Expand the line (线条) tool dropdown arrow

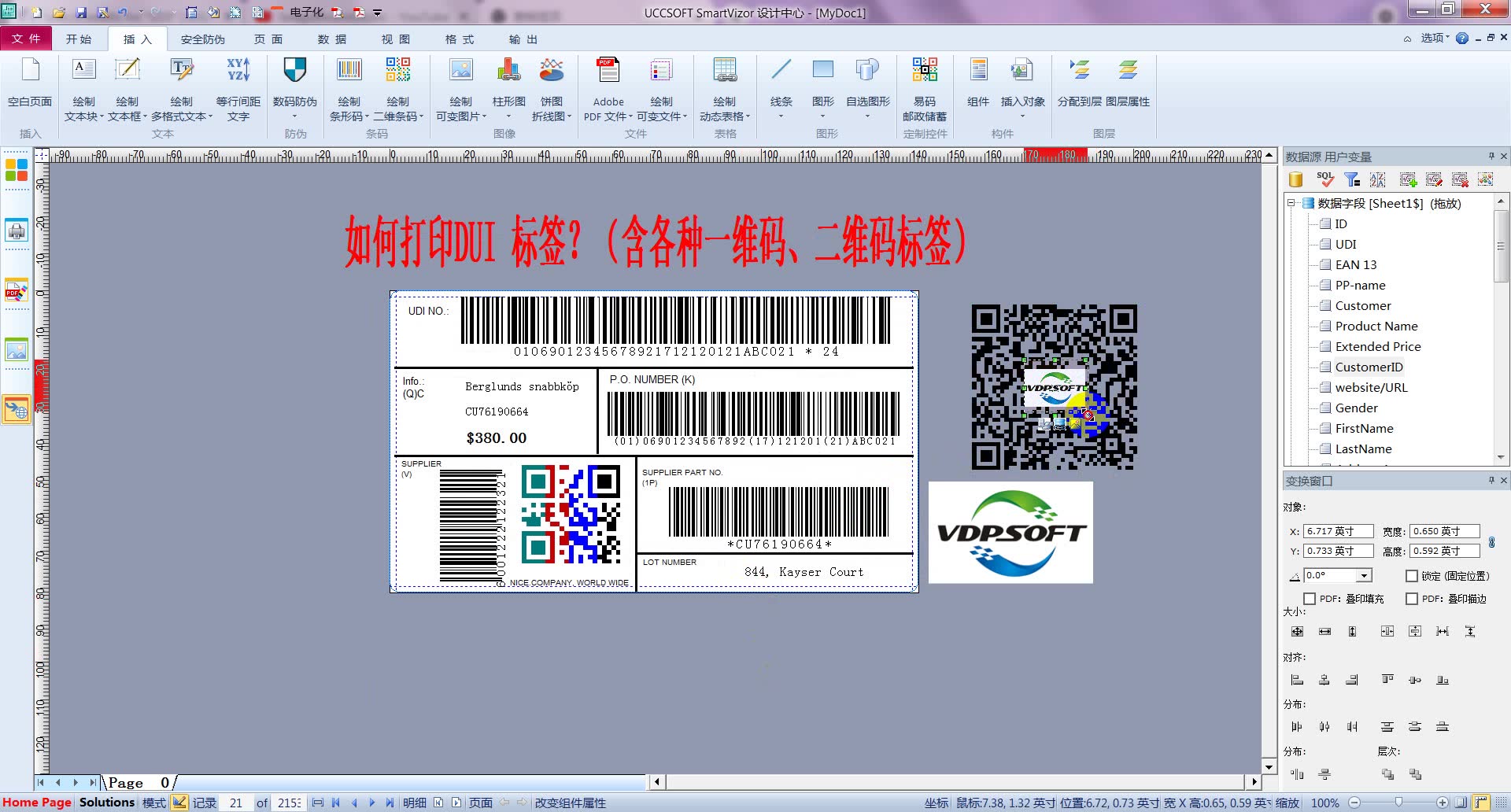click(781, 116)
